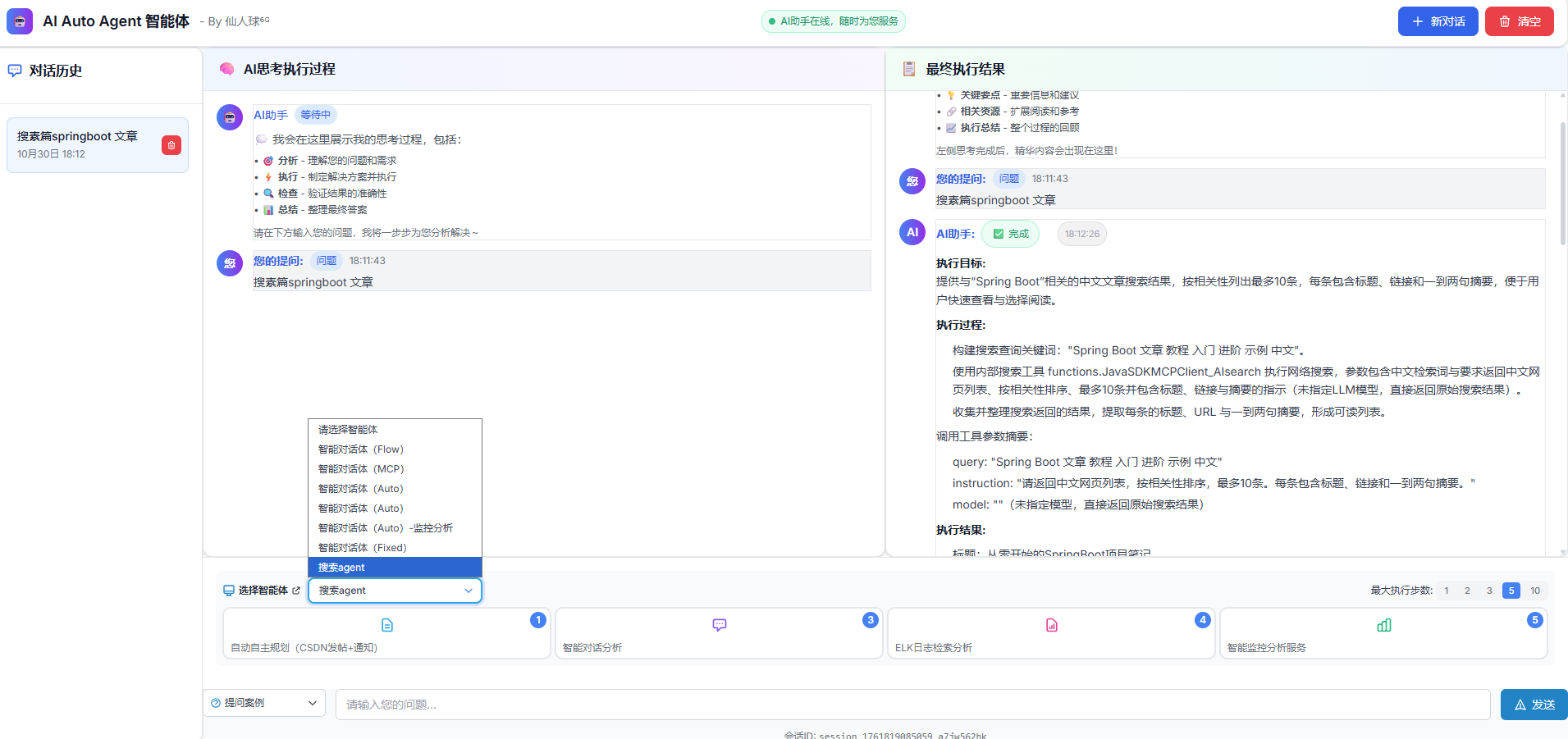Set max execution steps to 3
Viewport: 1568px width, 739px height.
point(1489,591)
